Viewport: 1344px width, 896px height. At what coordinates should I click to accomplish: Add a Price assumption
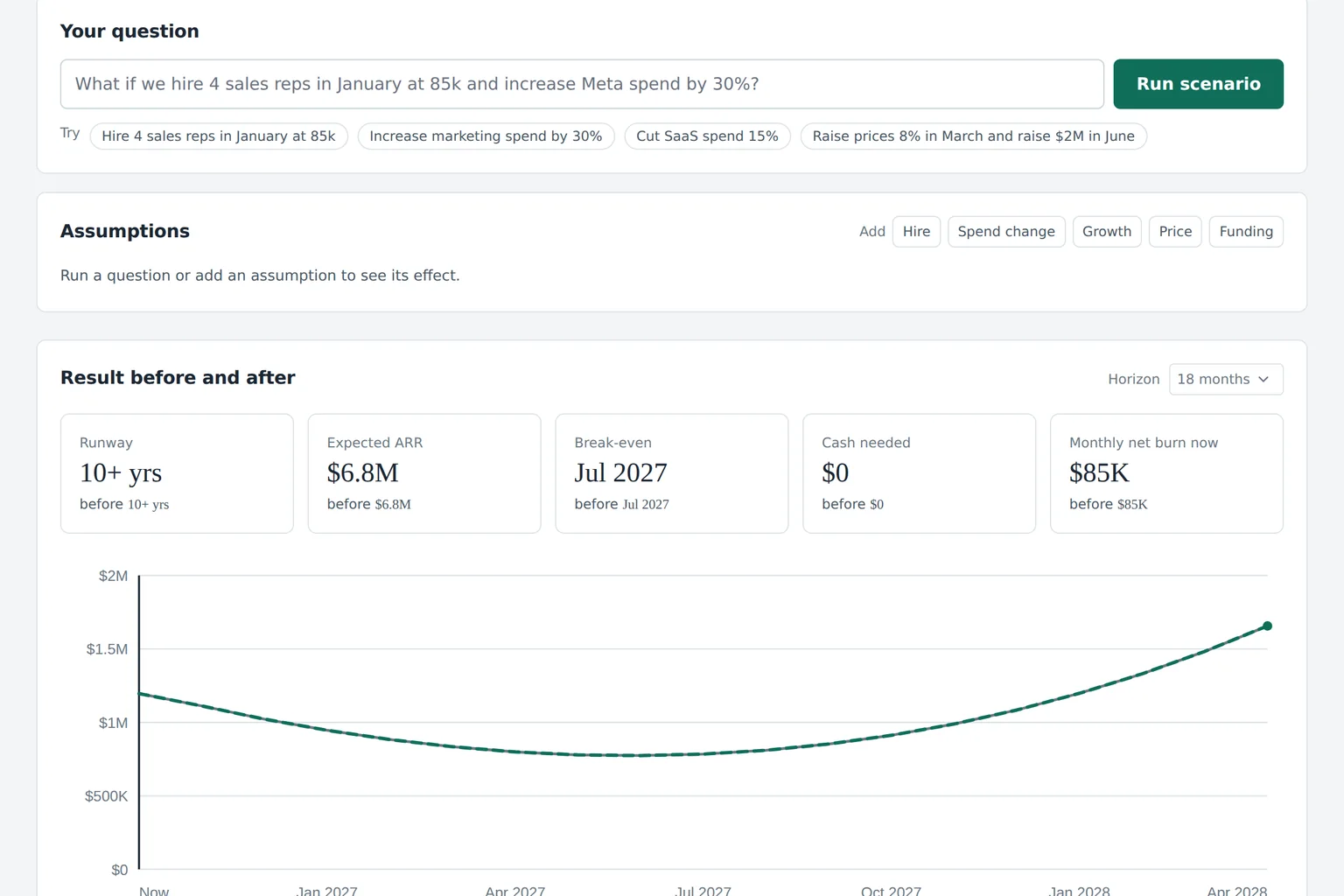point(1175,232)
